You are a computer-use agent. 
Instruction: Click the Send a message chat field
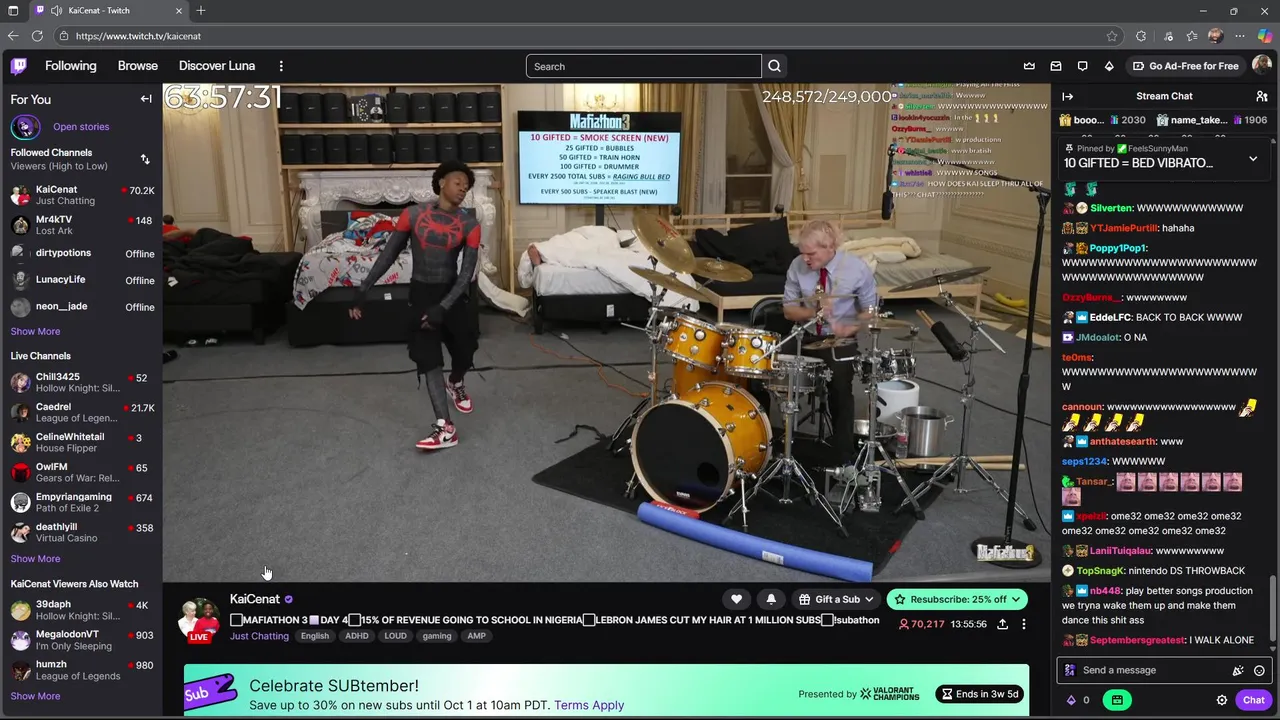1164,671
